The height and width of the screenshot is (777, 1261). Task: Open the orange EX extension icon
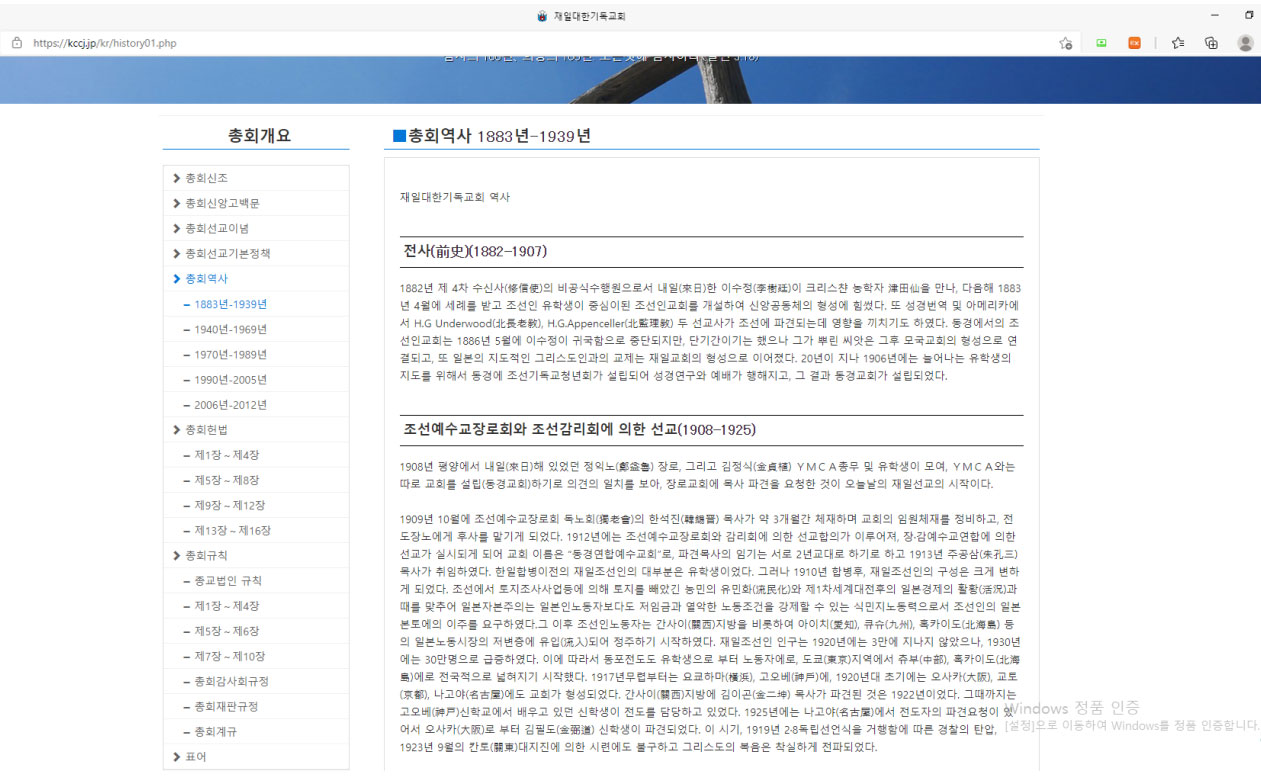pos(1134,43)
